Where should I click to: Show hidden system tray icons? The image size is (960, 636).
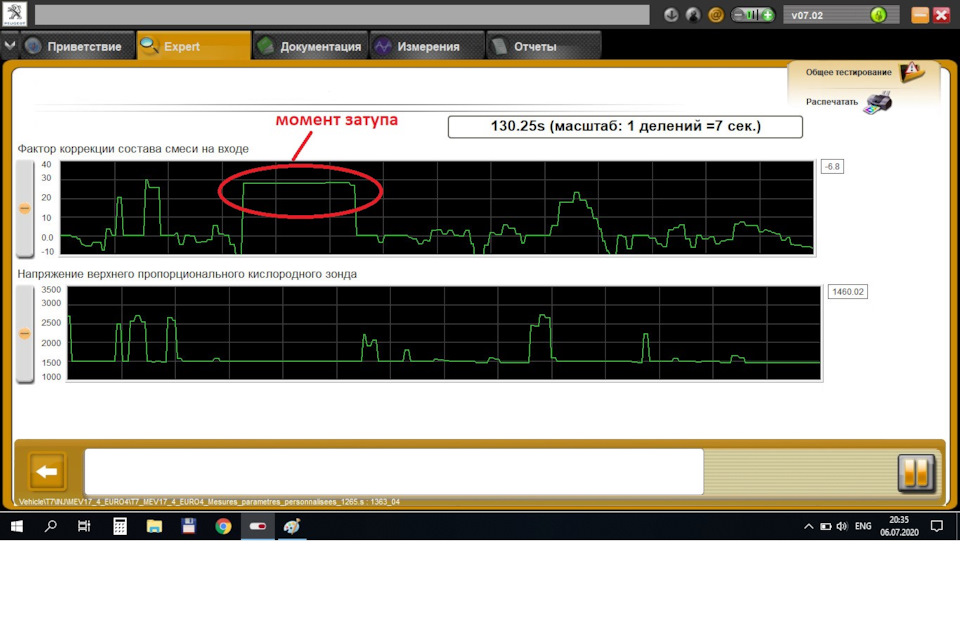click(808, 526)
